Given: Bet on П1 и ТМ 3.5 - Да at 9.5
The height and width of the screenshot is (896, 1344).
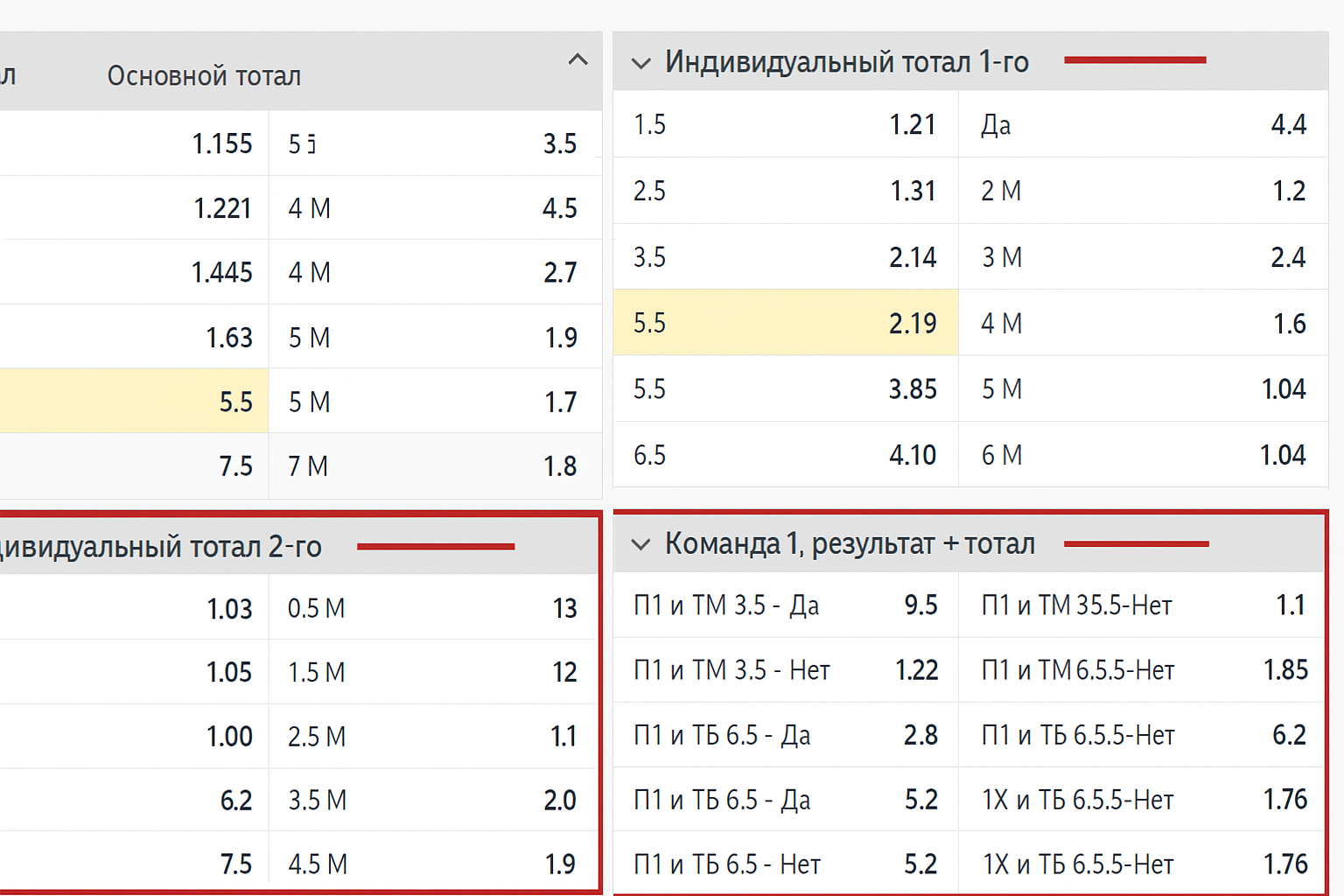Looking at the screenshot, I should 785,605.
